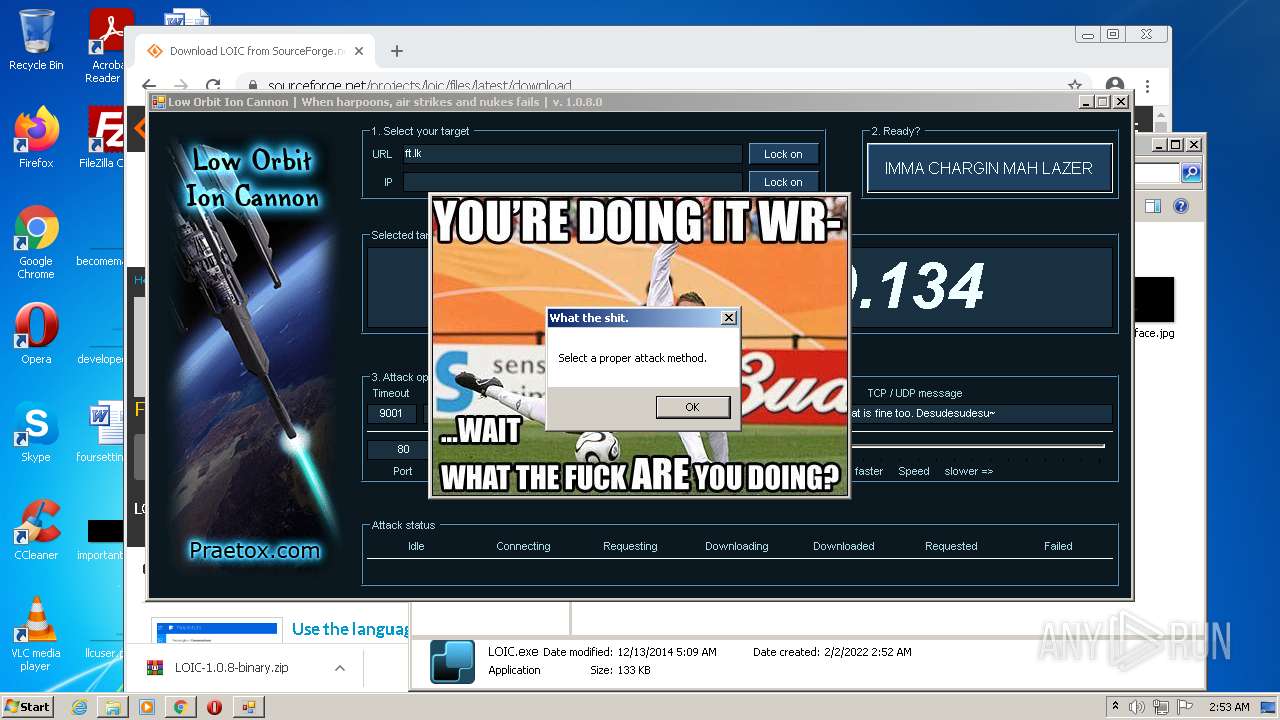Open Windows Explorer from the taskbar
Image resolution: width=1280 pixels, height=720 pixels.
click(x=113, y=707)
